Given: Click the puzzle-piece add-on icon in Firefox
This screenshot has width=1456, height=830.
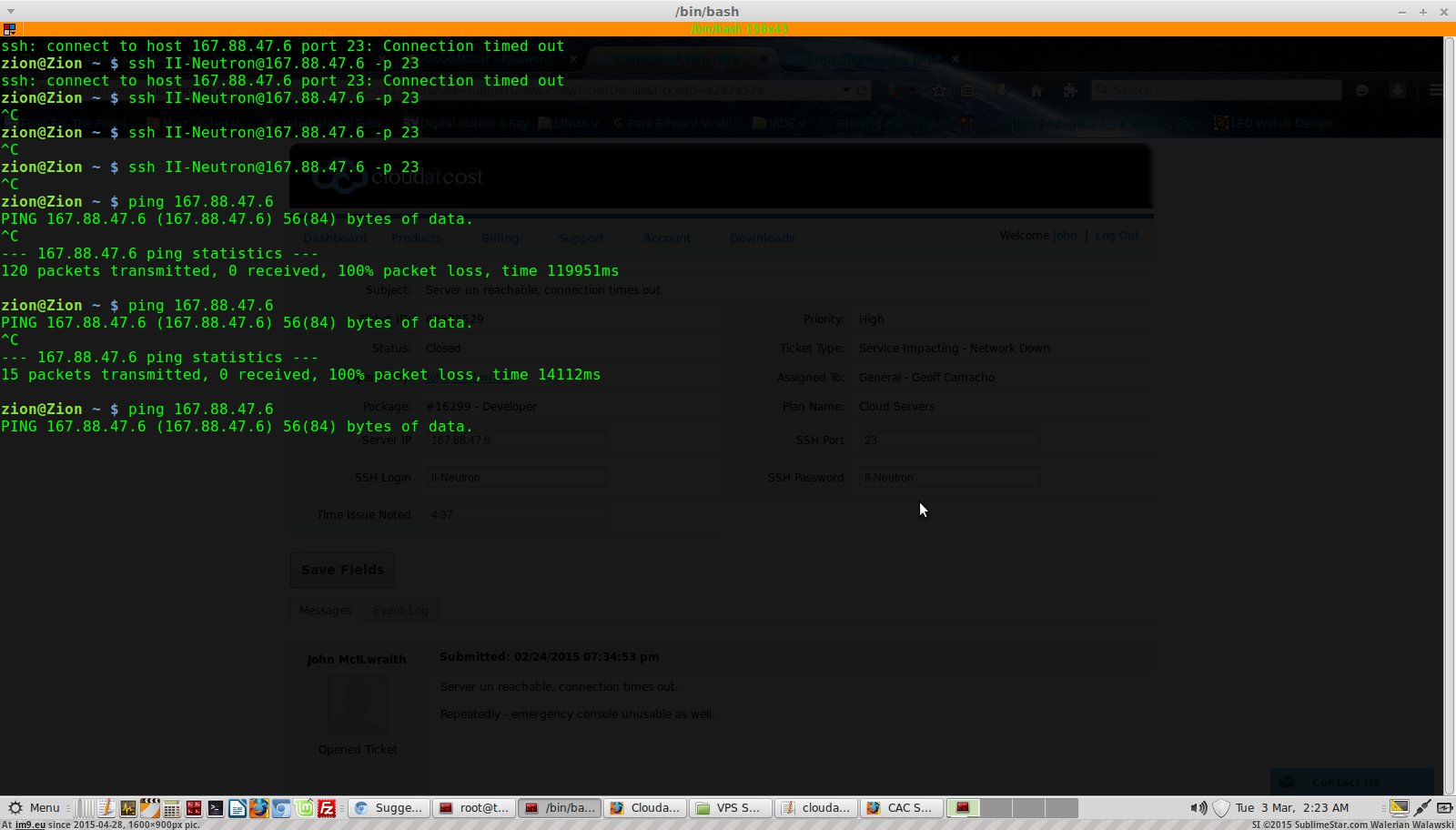Looking at the screenshot, I should tap(1069, 90).
